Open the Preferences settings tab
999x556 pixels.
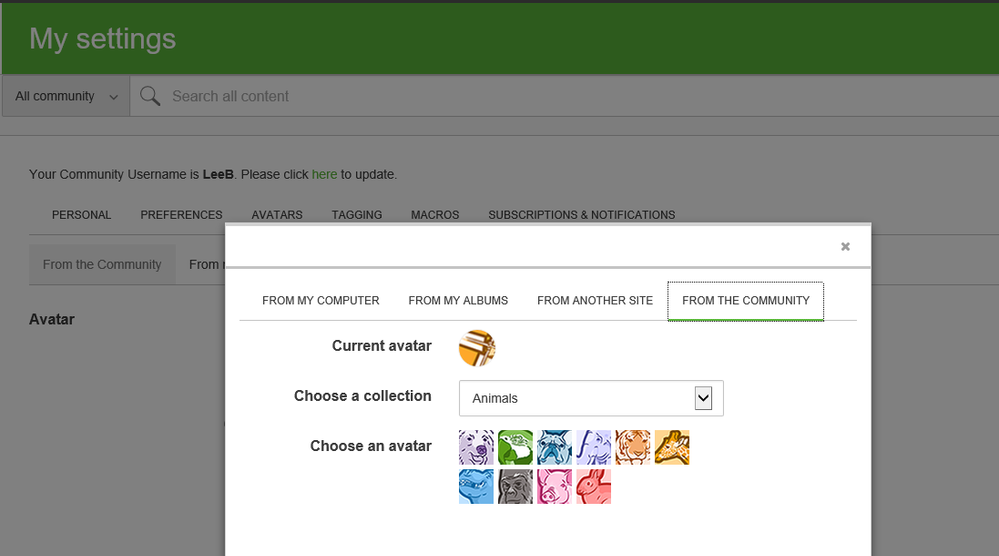pos(182,215)
